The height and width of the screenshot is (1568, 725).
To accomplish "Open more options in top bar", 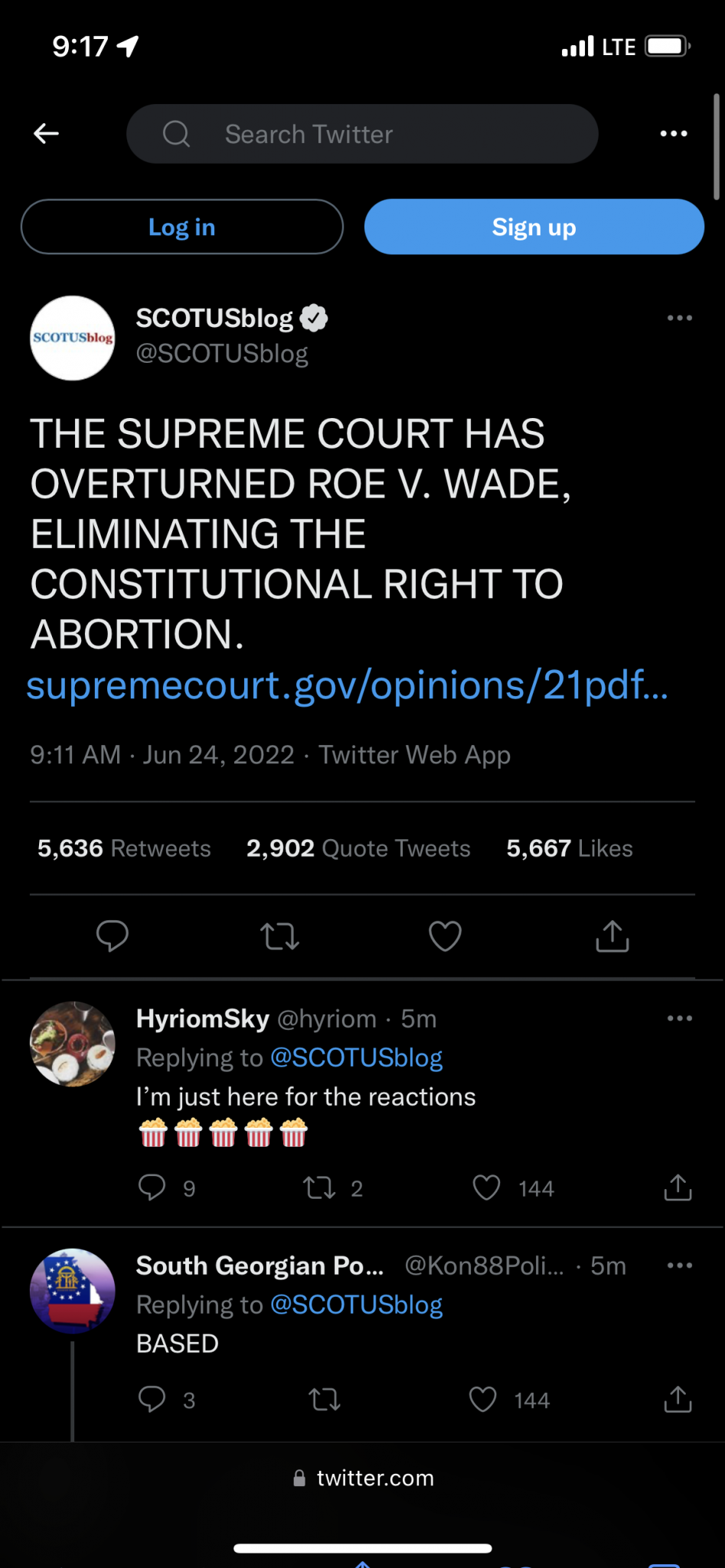I will pos(674,134).
